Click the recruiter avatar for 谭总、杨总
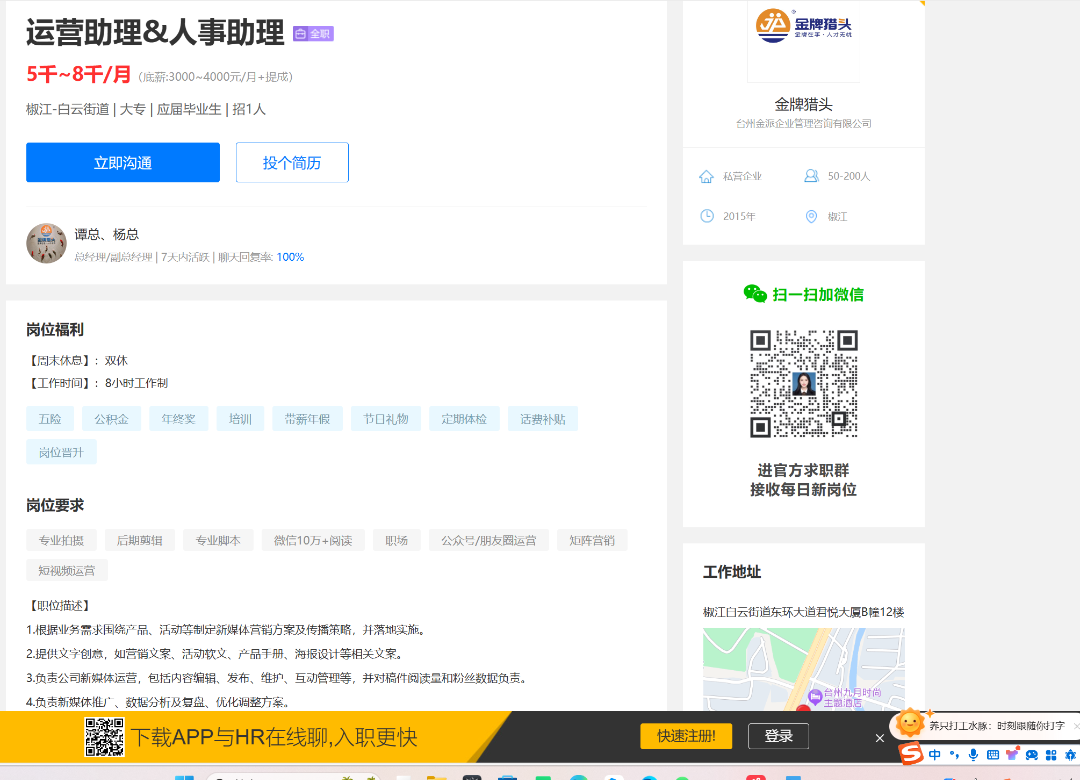Screen dimensions: 1080x780 click(46, 243)
